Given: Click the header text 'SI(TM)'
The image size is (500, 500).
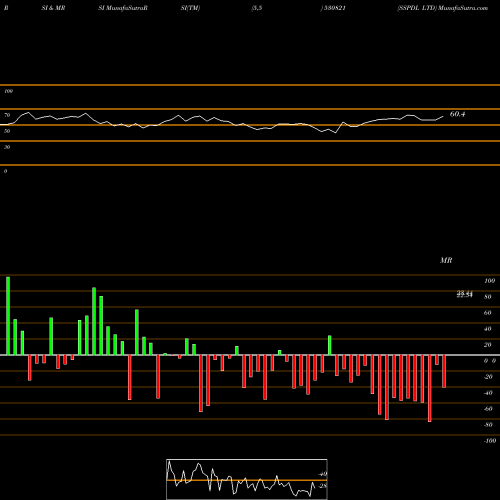Looking at the screenshot, I should click(190, 8).
